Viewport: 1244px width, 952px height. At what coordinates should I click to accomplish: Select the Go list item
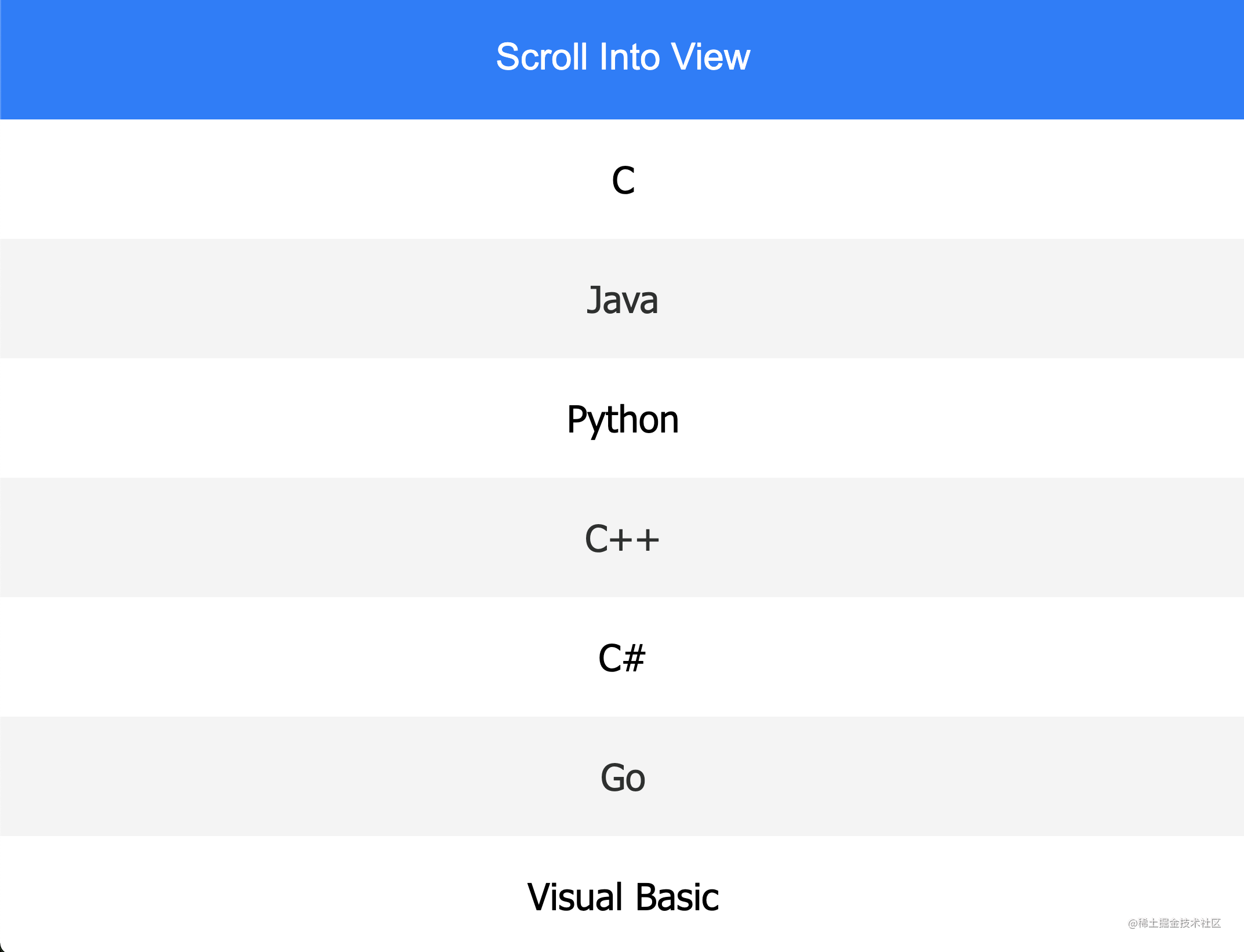(622, 777)
